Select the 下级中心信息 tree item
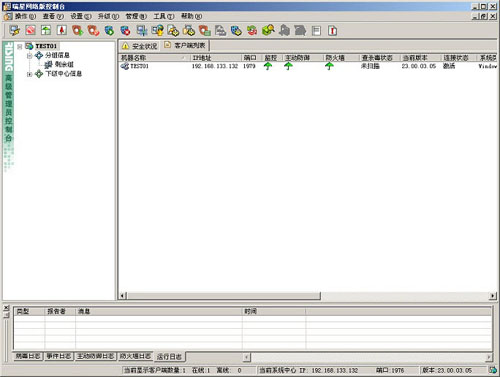500x377 pixels. point(63,74)
